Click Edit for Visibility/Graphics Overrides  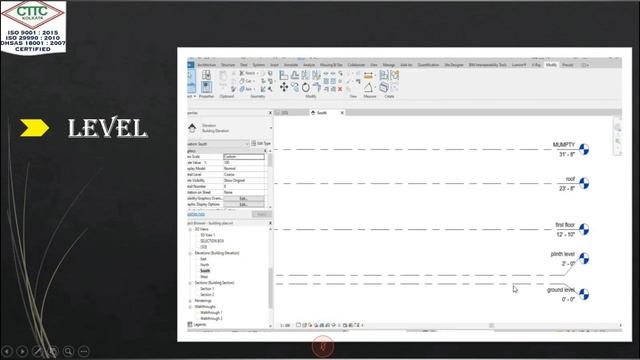[244, 198]
